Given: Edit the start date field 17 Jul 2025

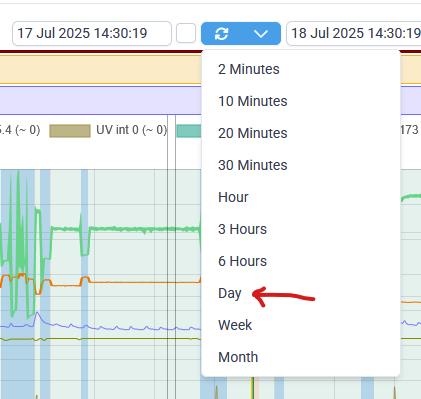Looking at the screenshot, I should (x=92, y=33).
